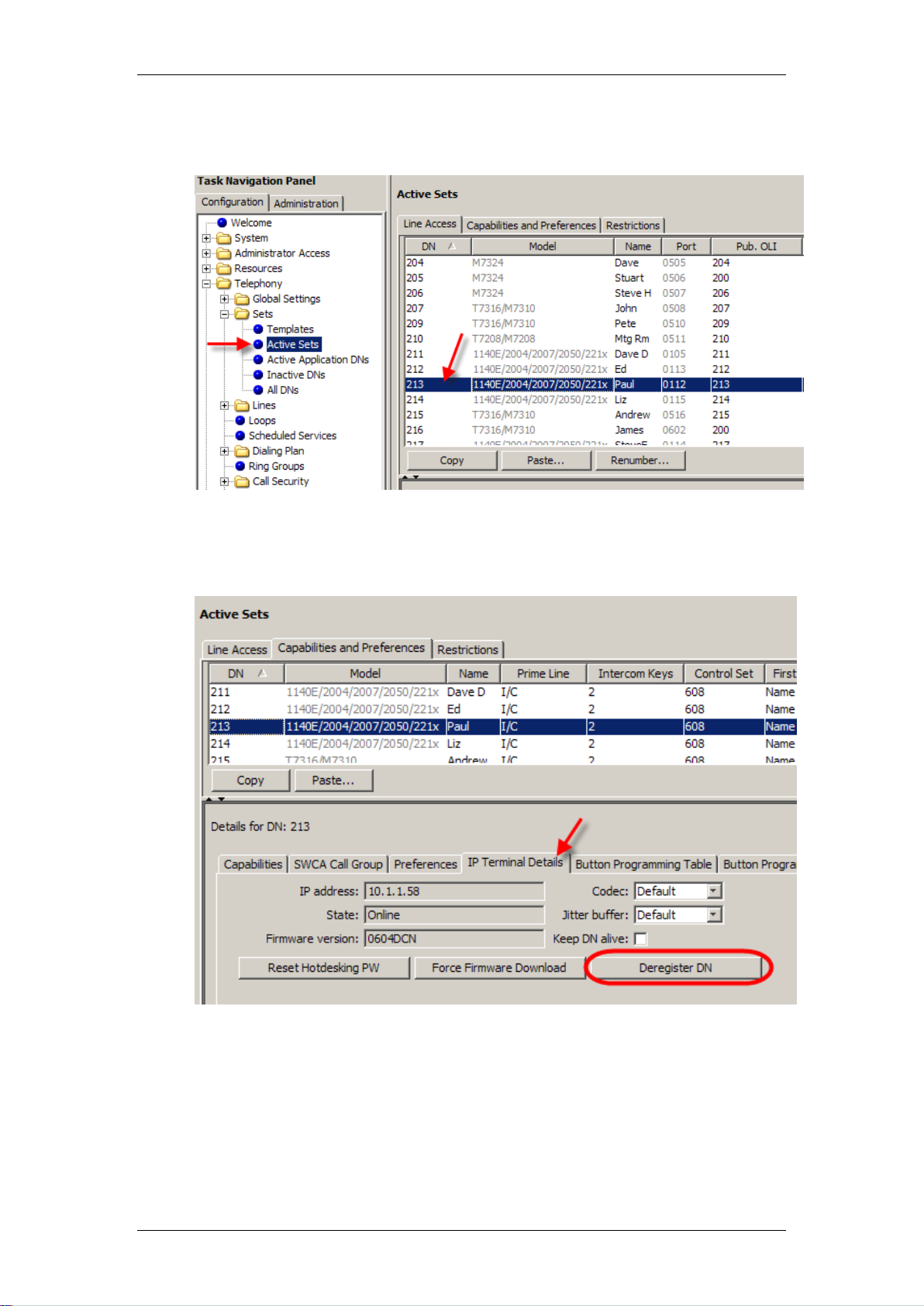Open upper Restrictions tab
The height and width of the screenshot is (1306, 924).
tap(633, 226)
